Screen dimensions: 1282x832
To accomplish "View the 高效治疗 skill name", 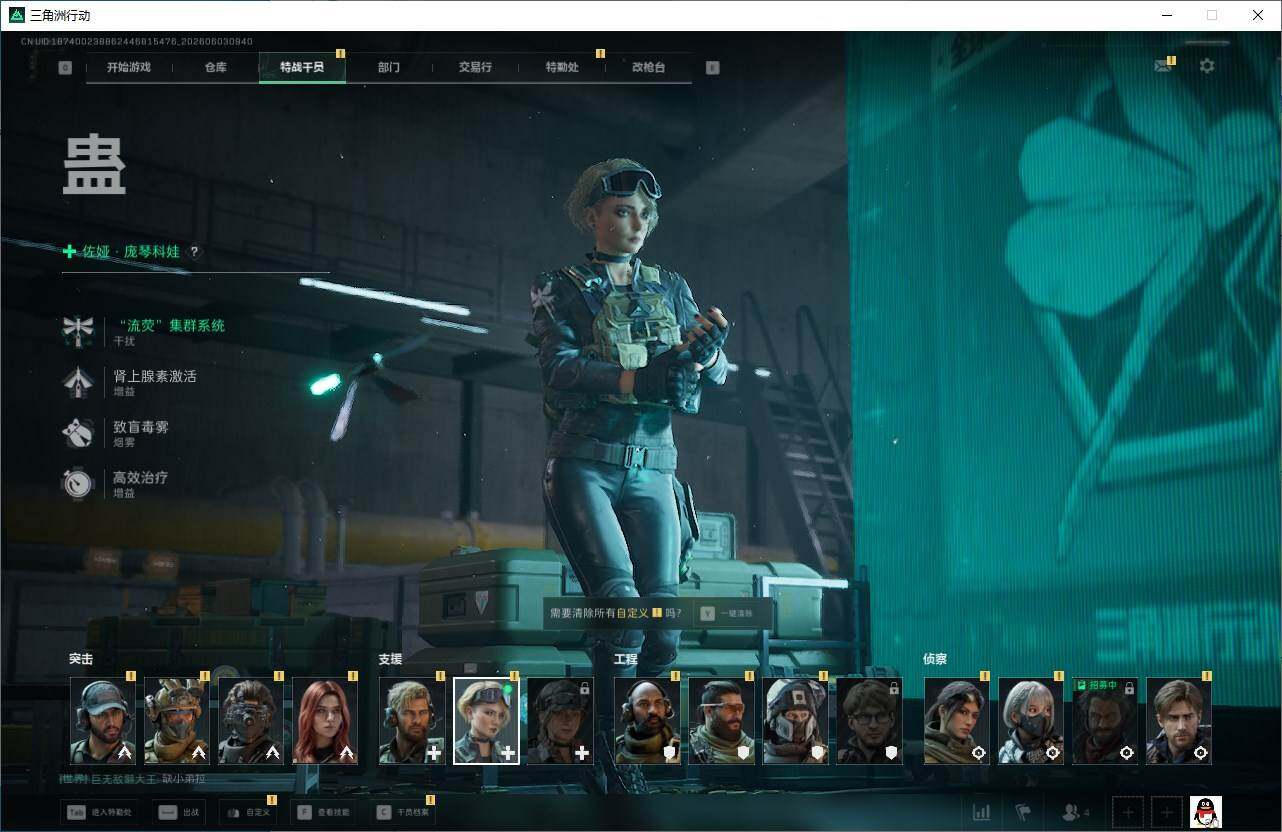I will point(141,478).
